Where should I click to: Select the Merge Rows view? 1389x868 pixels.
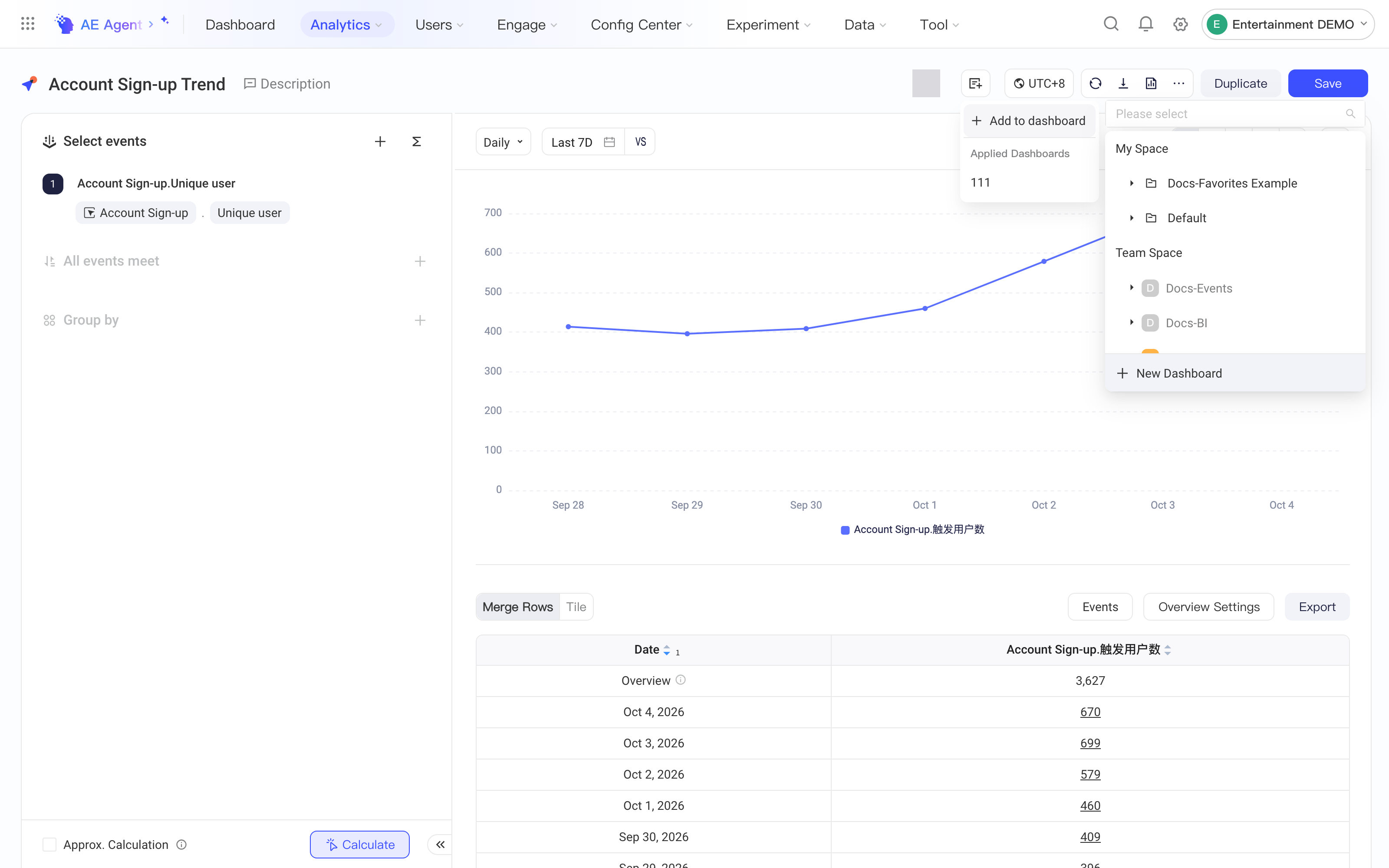pyautogui.click(x=518, y=607)
